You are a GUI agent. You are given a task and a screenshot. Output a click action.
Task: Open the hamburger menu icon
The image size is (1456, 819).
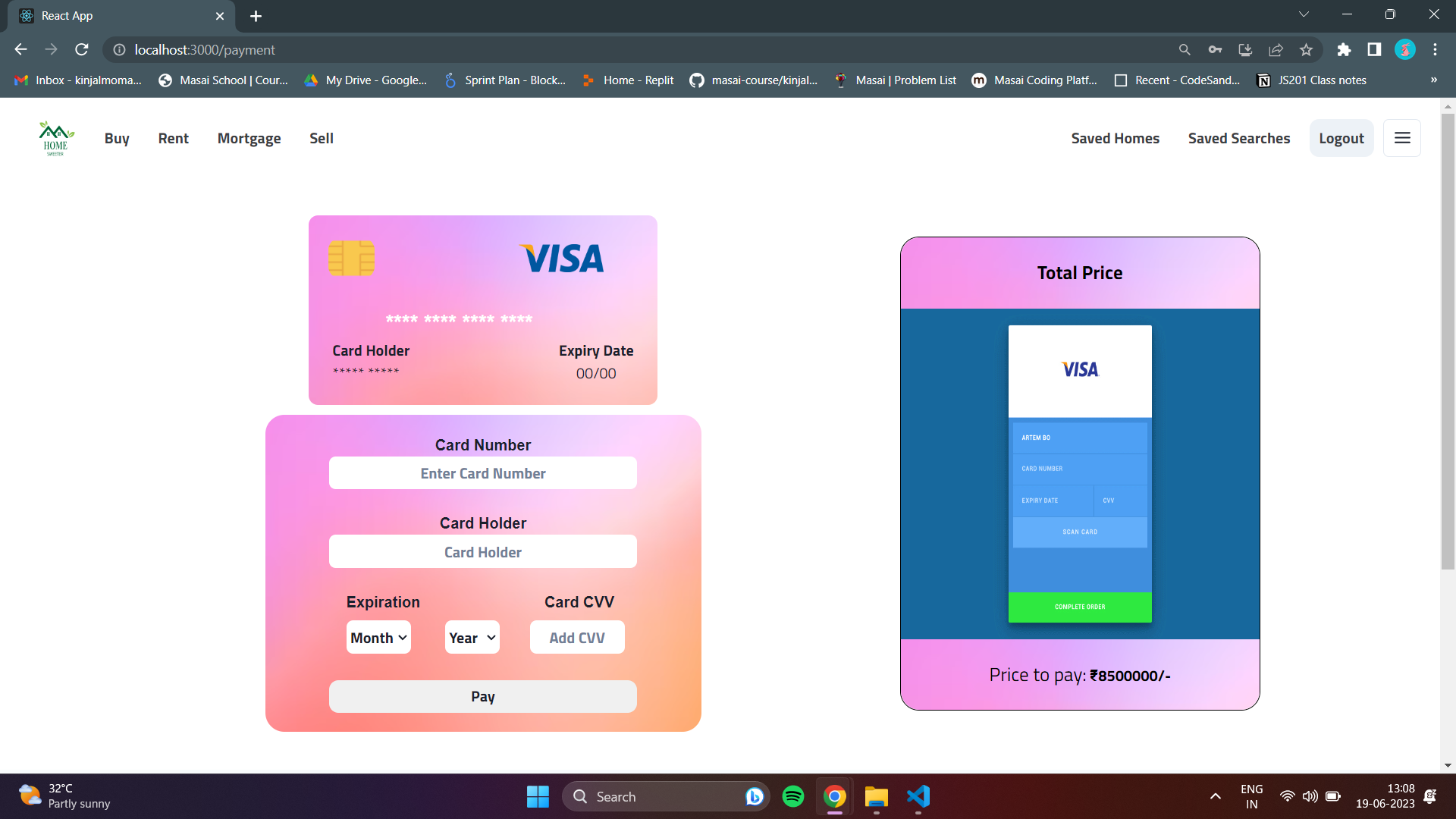click(1402, 138)
